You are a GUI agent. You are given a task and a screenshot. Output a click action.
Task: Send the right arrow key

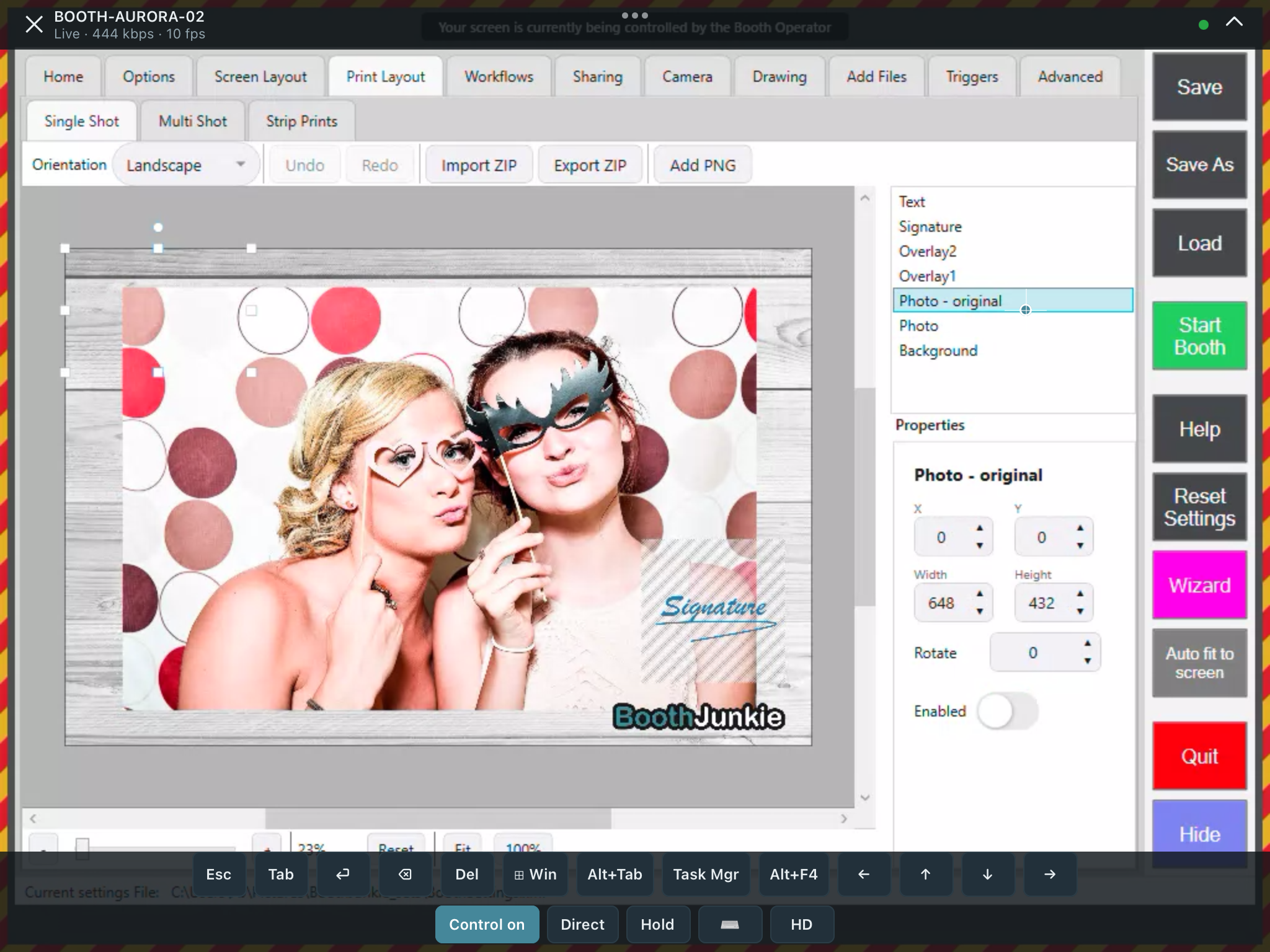click(1050, 874)
